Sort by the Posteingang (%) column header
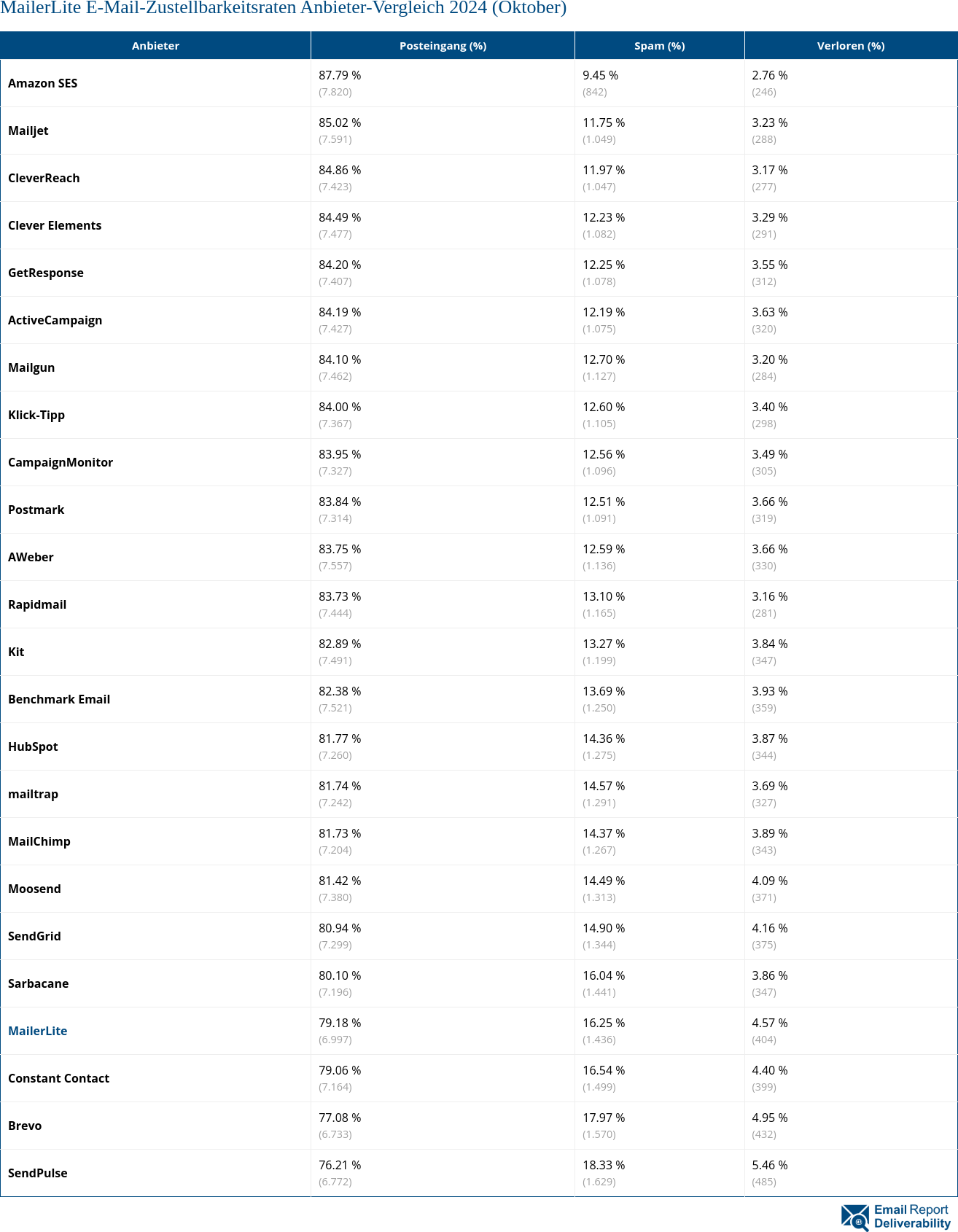Screen dimensions: 958x1232 click(x=443, y=46)
